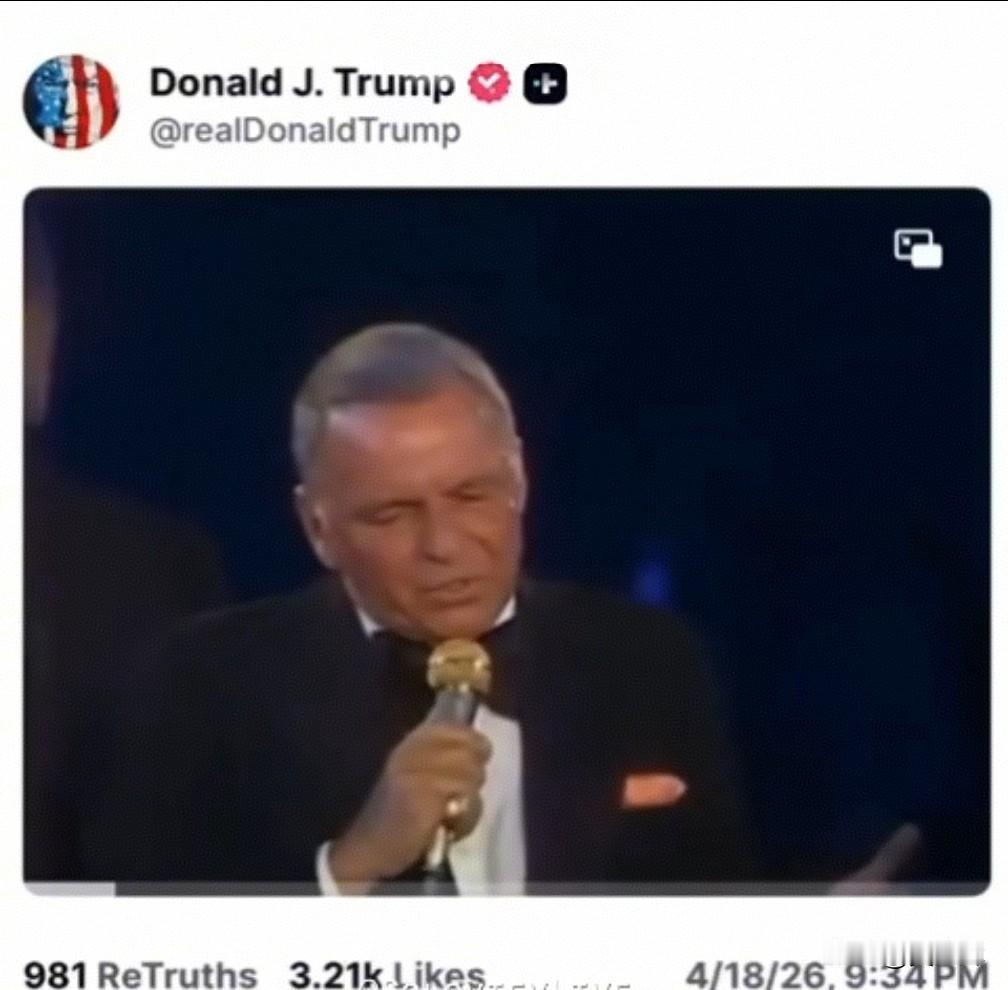Click the orange pocket square in the video
Image resolution: width=1008 pixels, height=990 pixels.
tap(651, 788)
